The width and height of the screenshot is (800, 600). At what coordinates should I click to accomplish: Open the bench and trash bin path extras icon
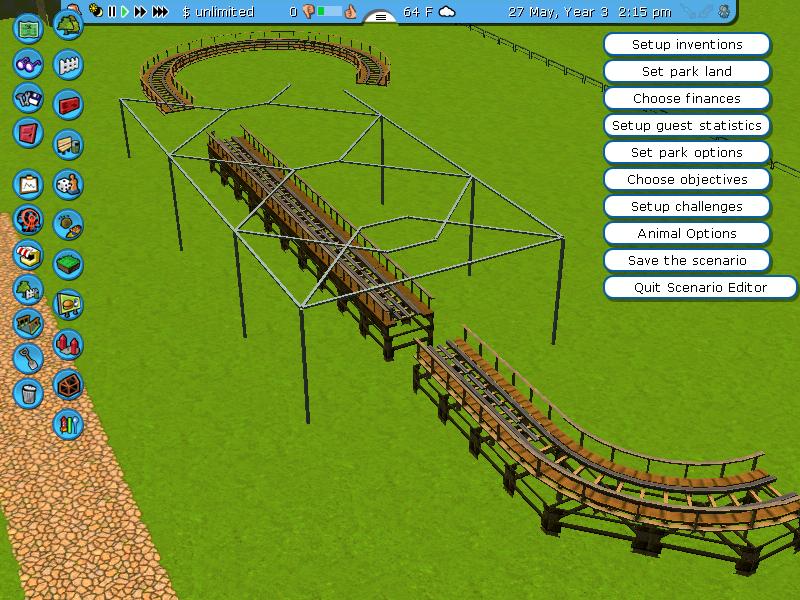(x=68, y=144)
